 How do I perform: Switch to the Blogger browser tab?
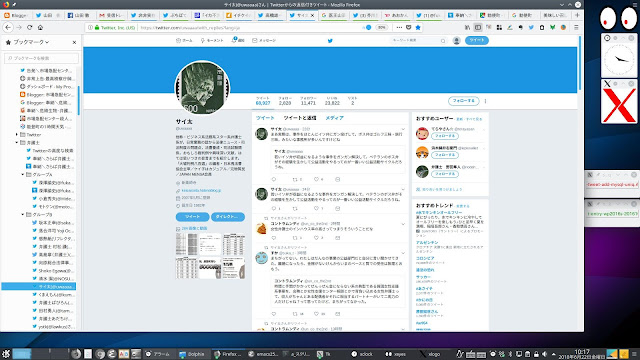coord(16,15)
